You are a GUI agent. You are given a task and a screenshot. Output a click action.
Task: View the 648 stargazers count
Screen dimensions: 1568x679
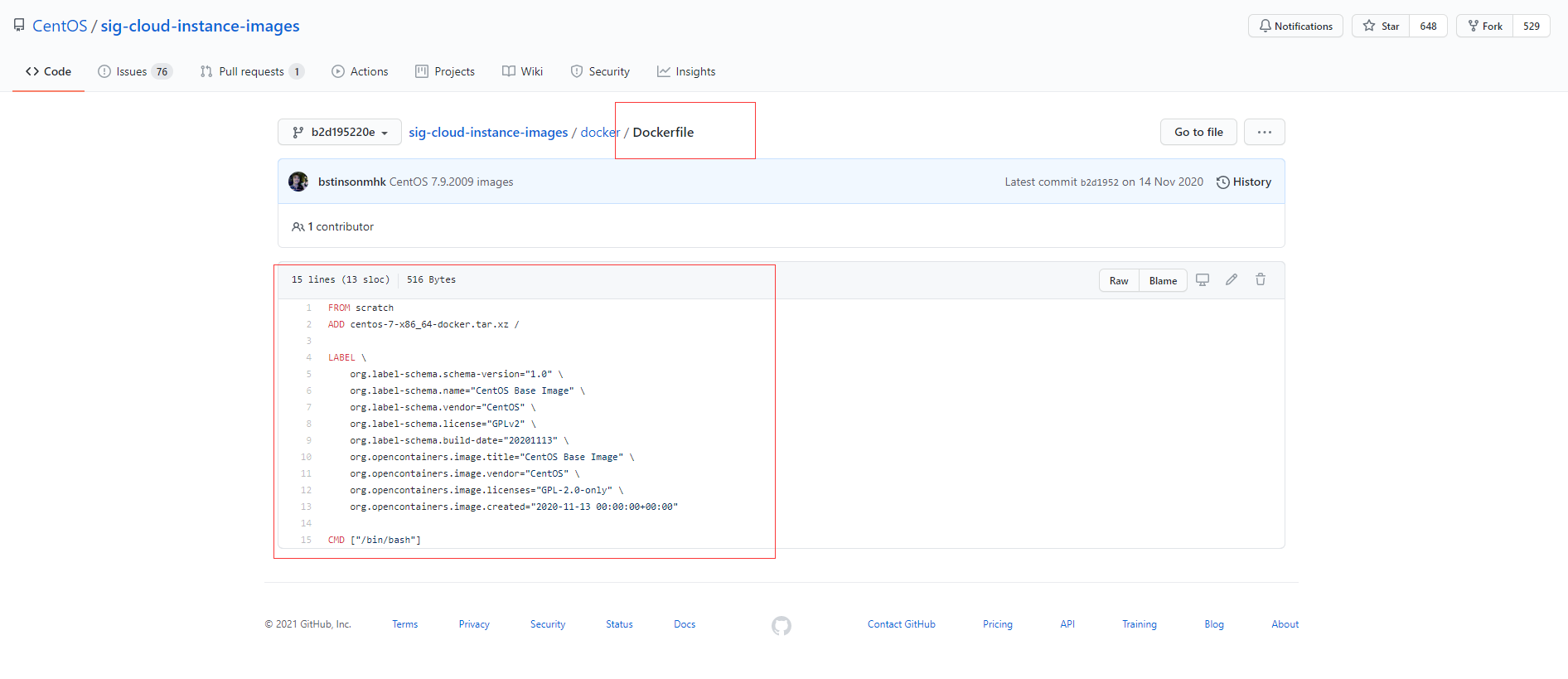(1428, 26)
